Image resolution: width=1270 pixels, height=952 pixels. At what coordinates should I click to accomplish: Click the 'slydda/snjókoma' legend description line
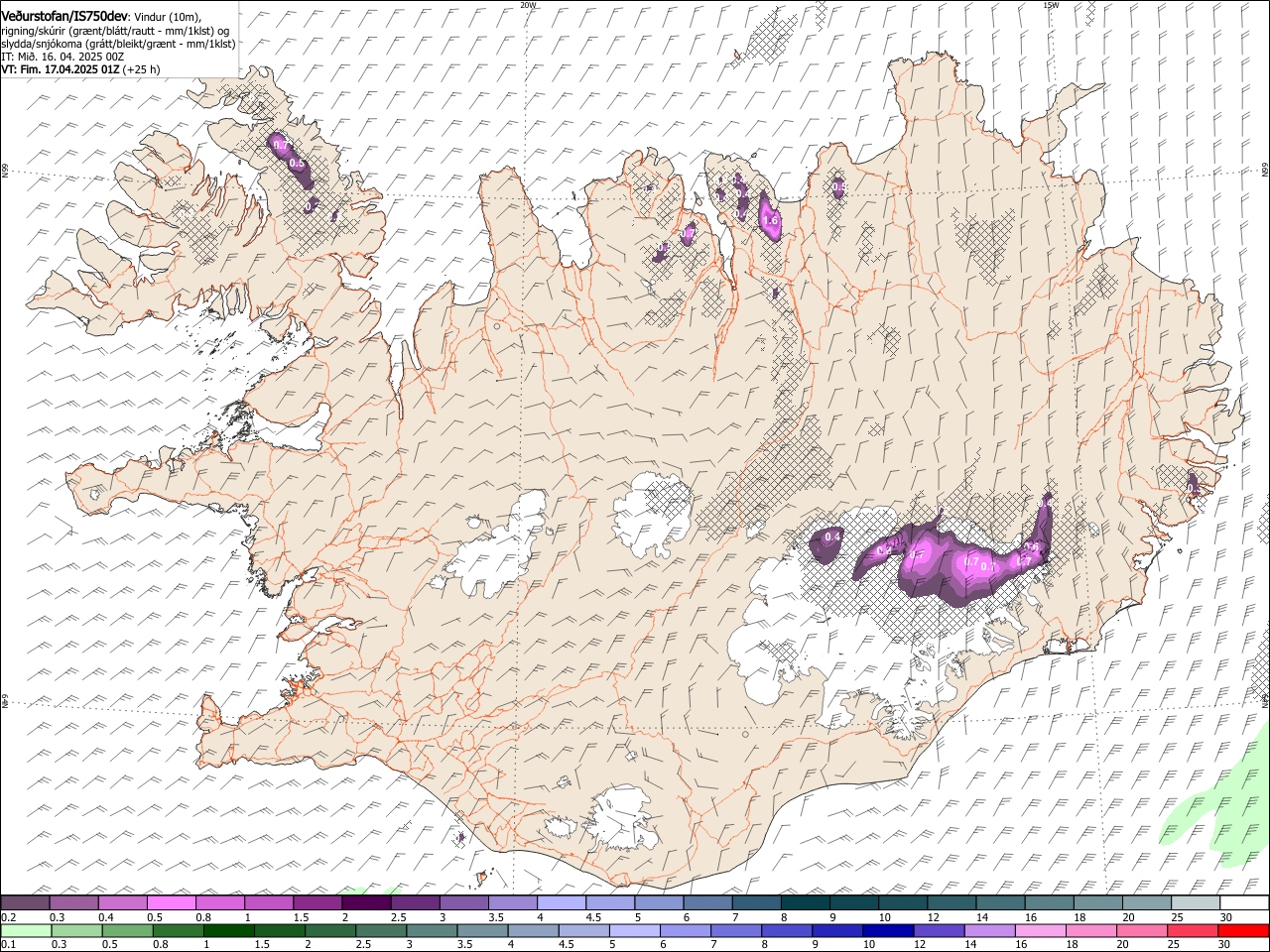118,44
